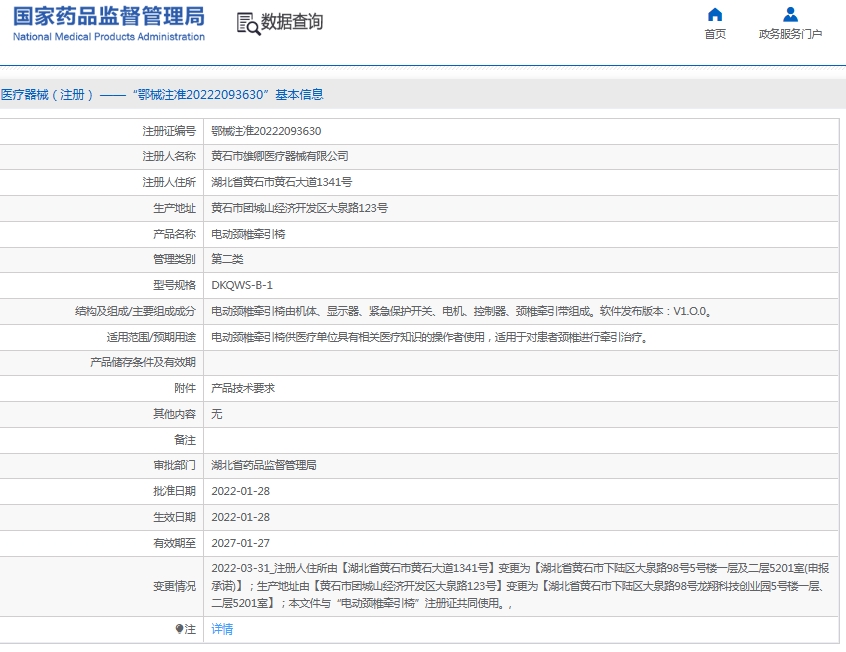
Task: Click the 政务服务门户 text label
Action: (790, 34)
